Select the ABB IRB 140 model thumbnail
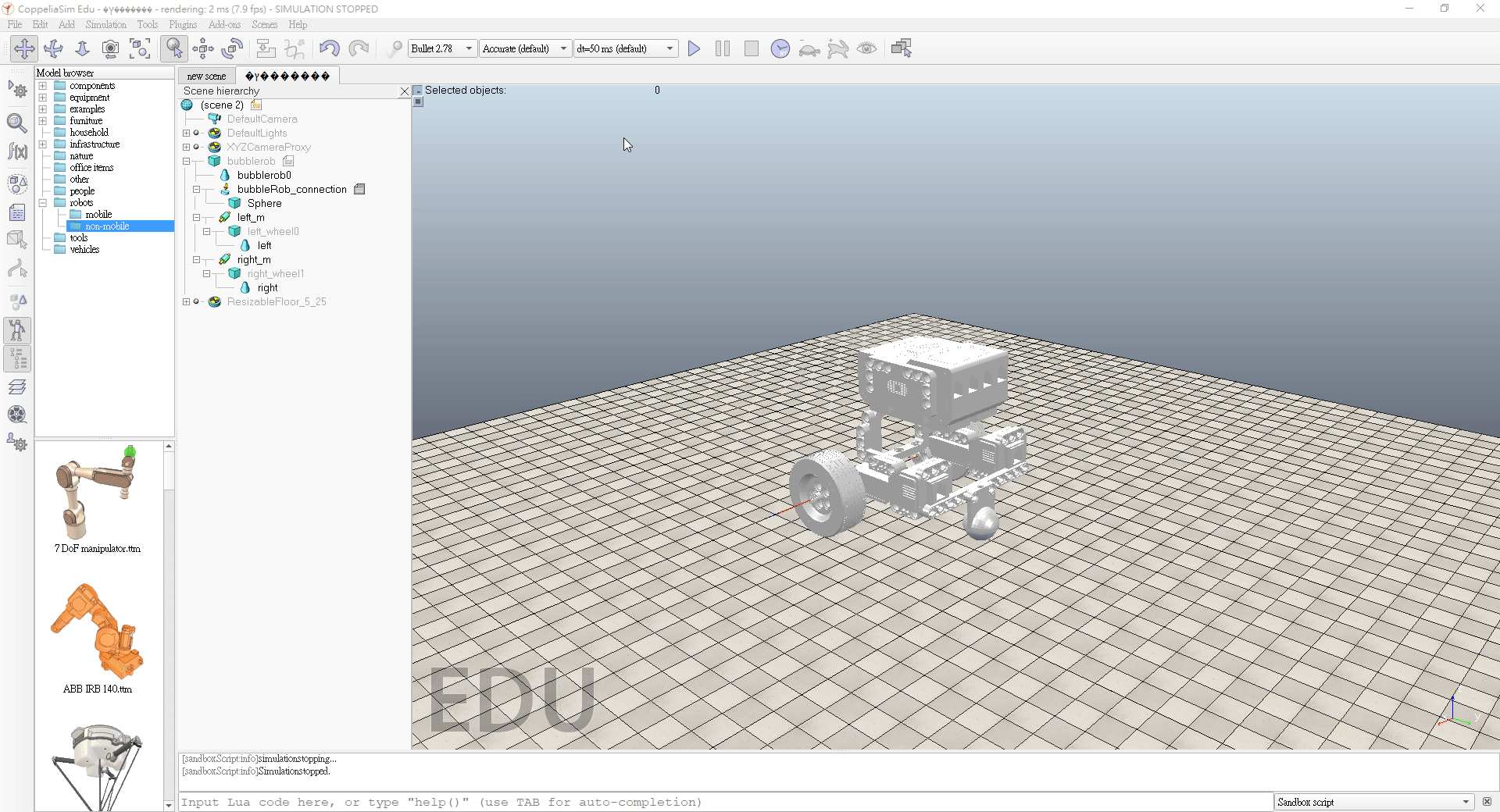 [98, 631]
